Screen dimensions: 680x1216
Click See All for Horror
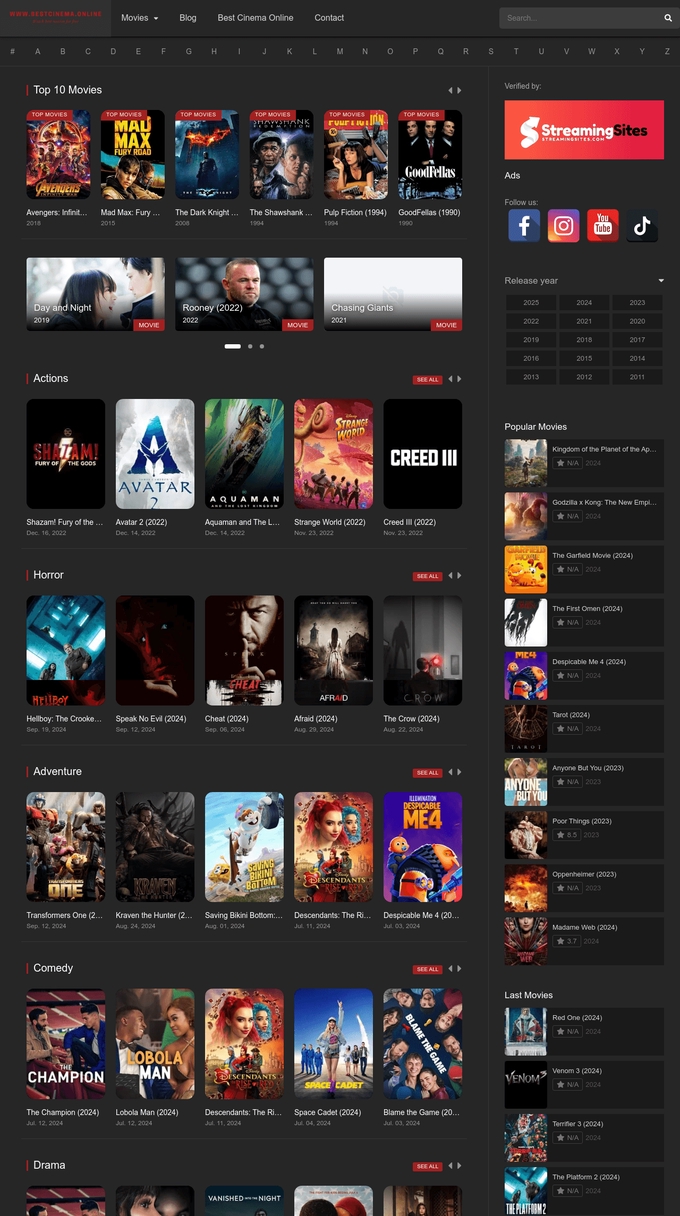click(x=428, y=576)
